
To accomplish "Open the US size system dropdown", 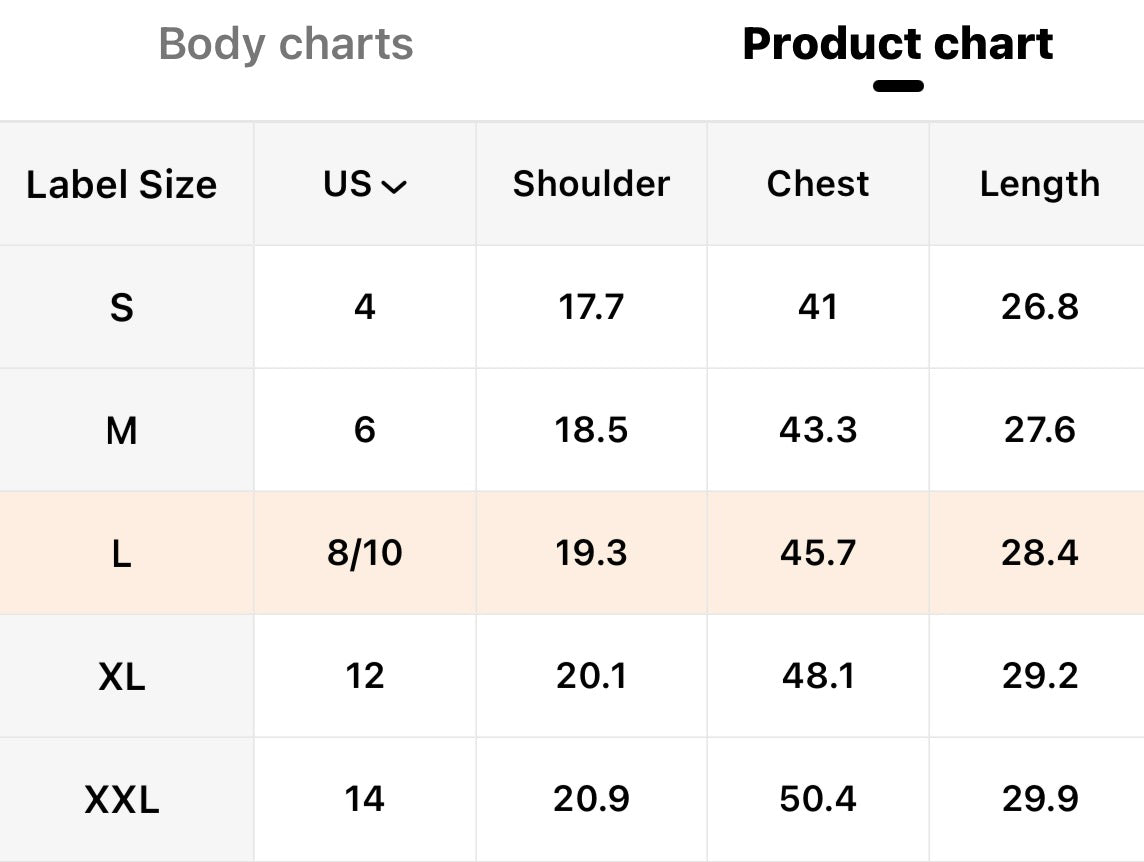I will [365, 184].
